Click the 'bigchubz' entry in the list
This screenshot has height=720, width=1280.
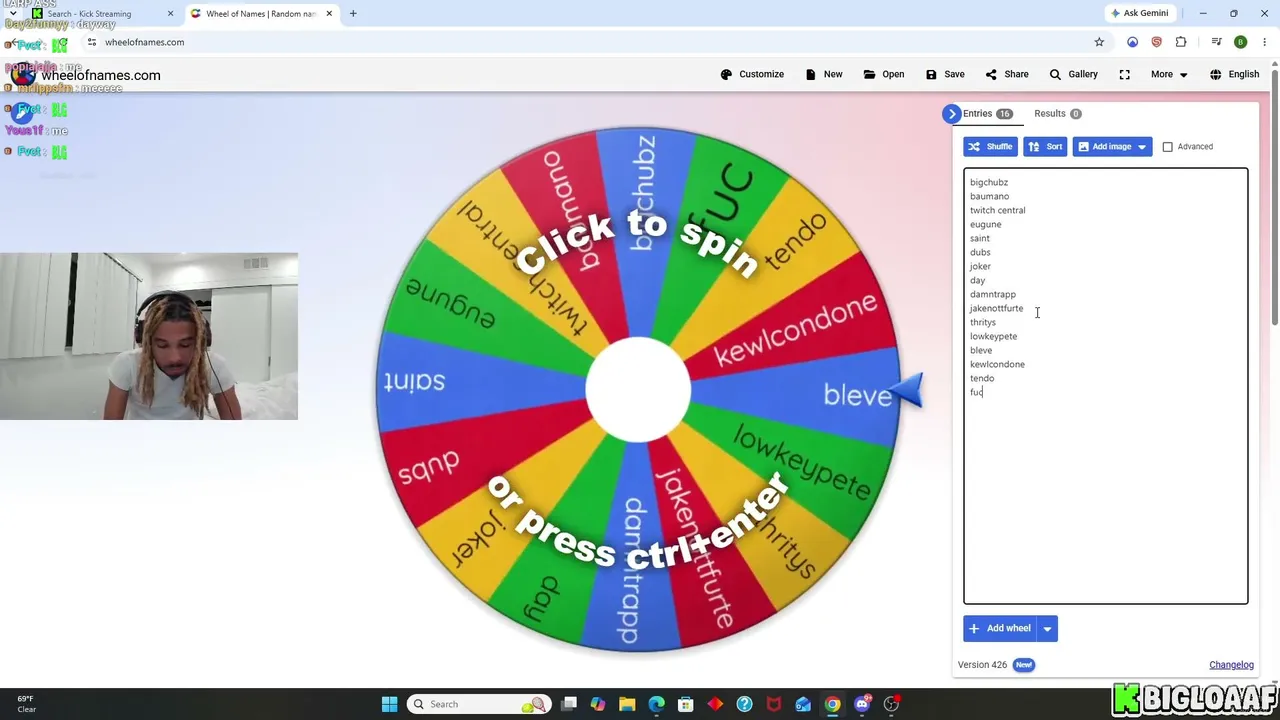coord(989,183)
